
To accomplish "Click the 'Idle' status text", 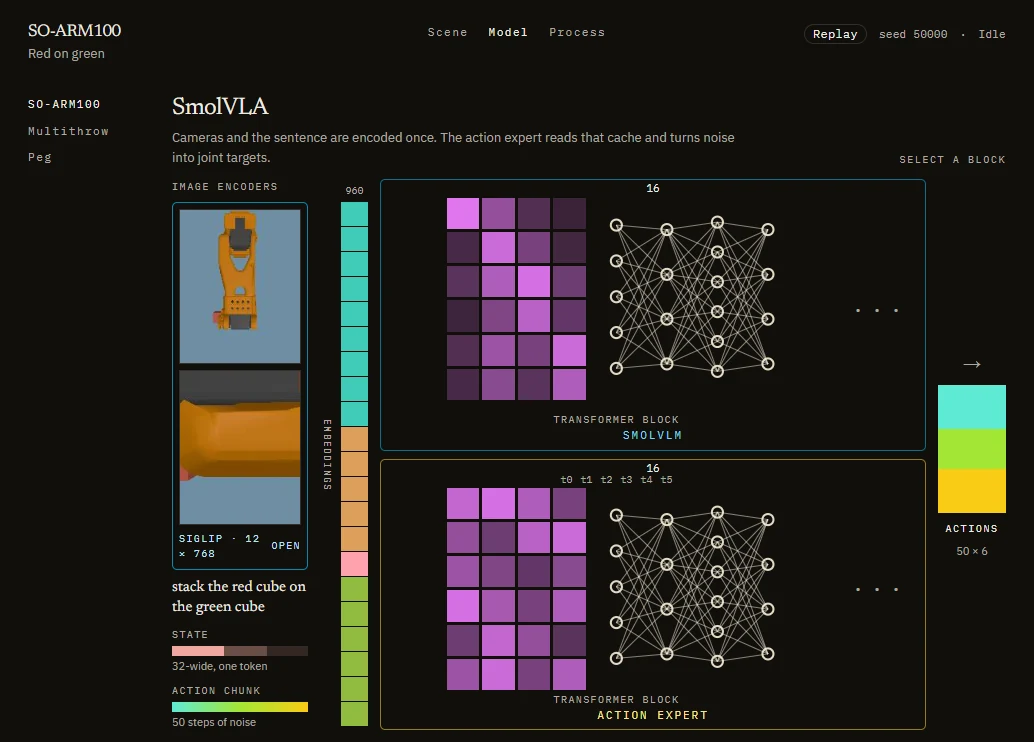I will point(992,34).
